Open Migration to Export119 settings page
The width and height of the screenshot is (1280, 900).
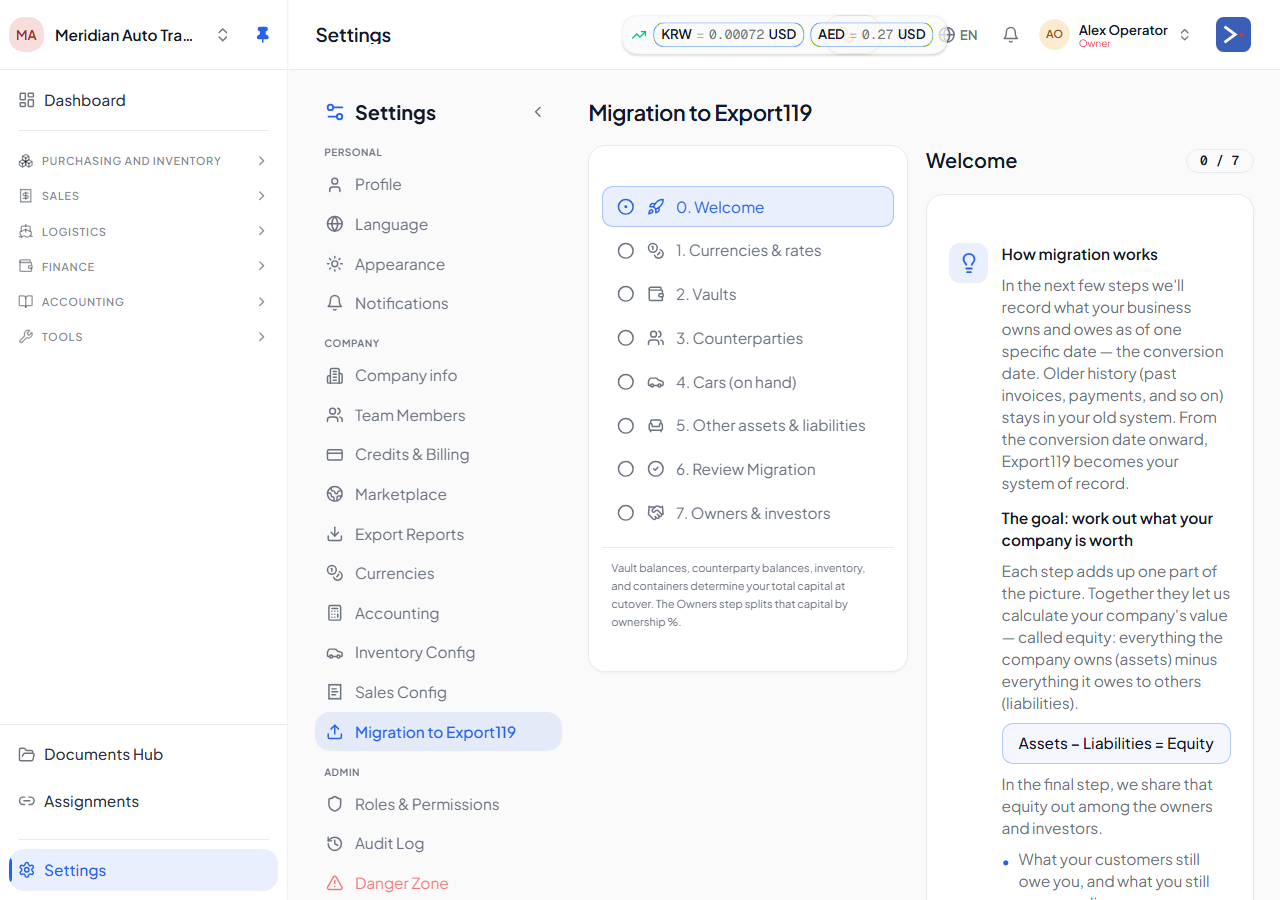click(438, 732)
